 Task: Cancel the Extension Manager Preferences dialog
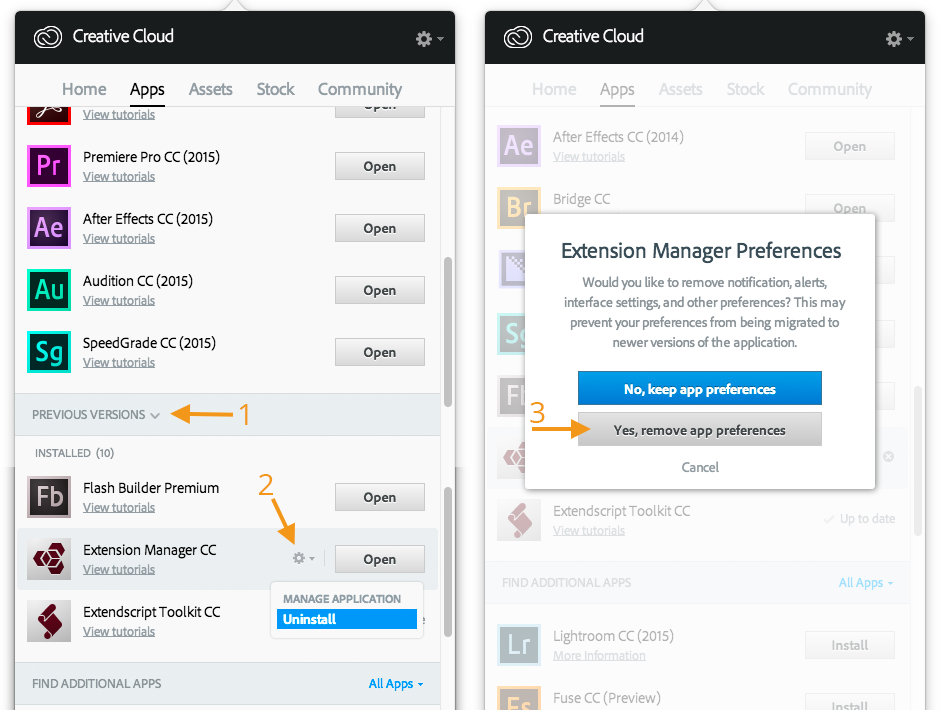coord(699,467)
